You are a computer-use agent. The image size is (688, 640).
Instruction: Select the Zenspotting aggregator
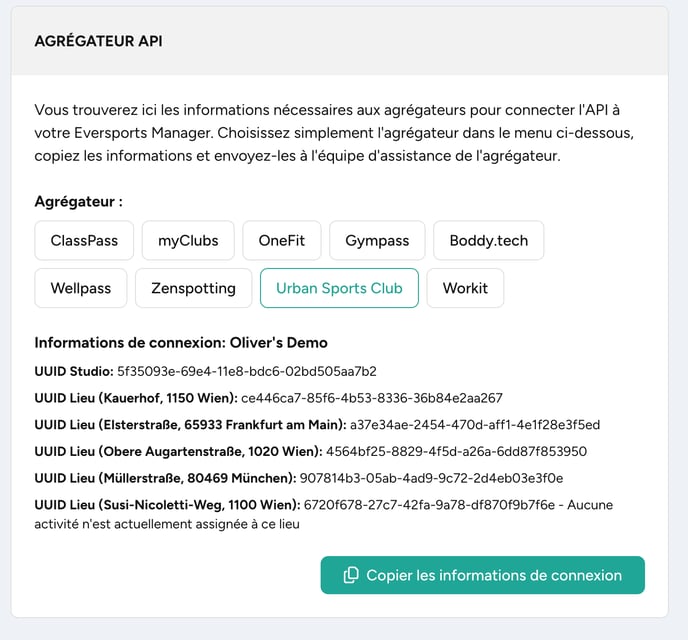point(194,288)
